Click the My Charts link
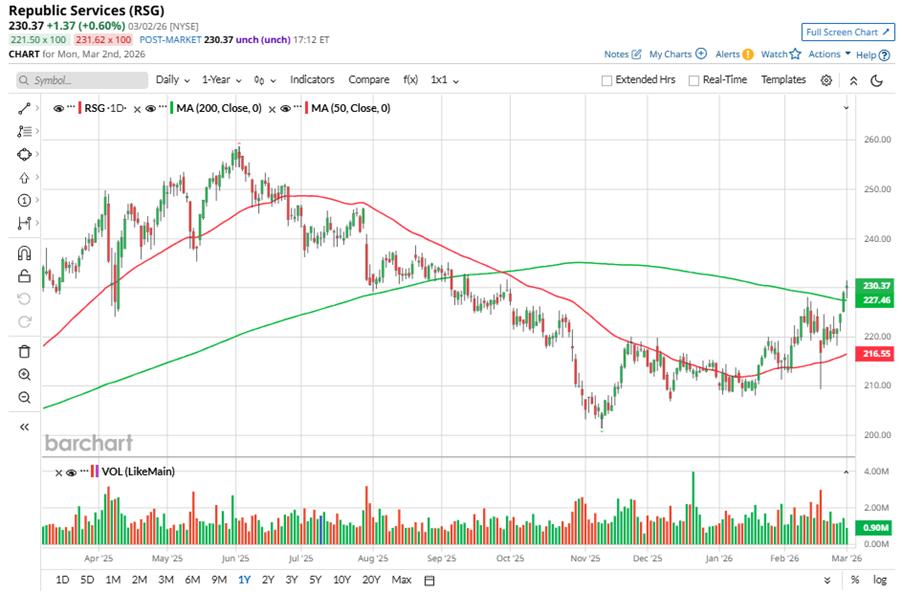The height and width of the screenshot is (592, 902). [670, 54]
